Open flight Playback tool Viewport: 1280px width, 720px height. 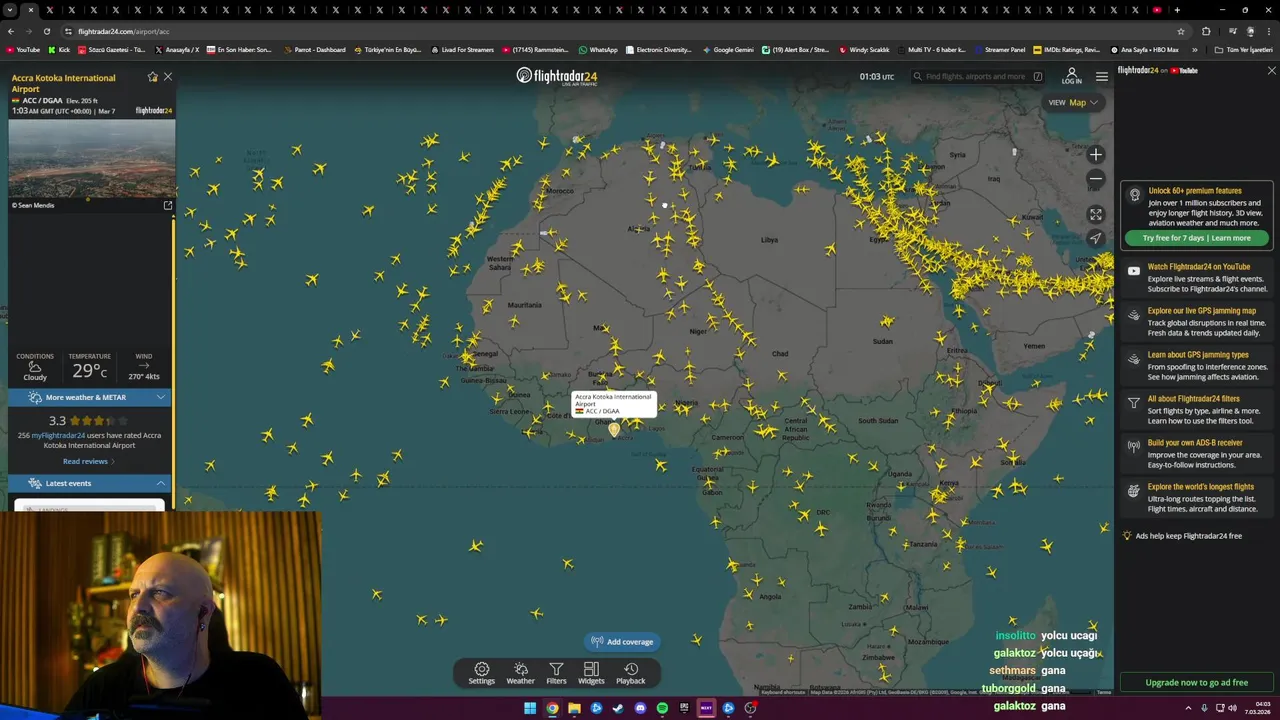click(630, 673)
